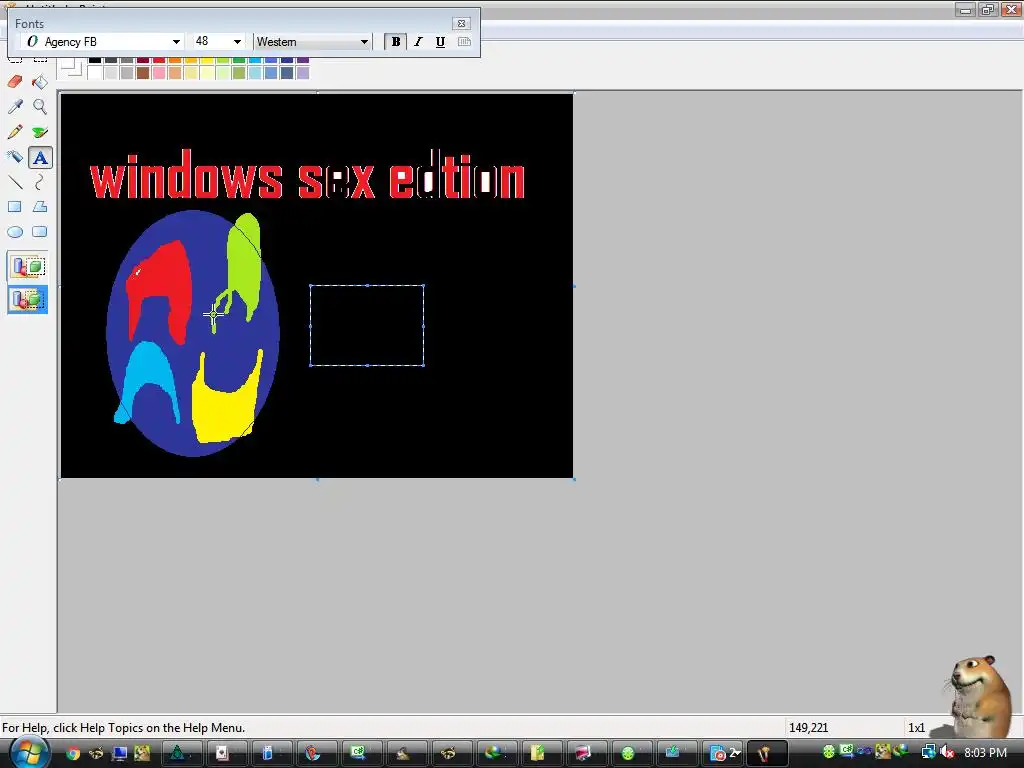Select the Pick Color eyedropper tool
Image resolution: width=1024 pixels, height=768 pixels.
pos(15,106)
